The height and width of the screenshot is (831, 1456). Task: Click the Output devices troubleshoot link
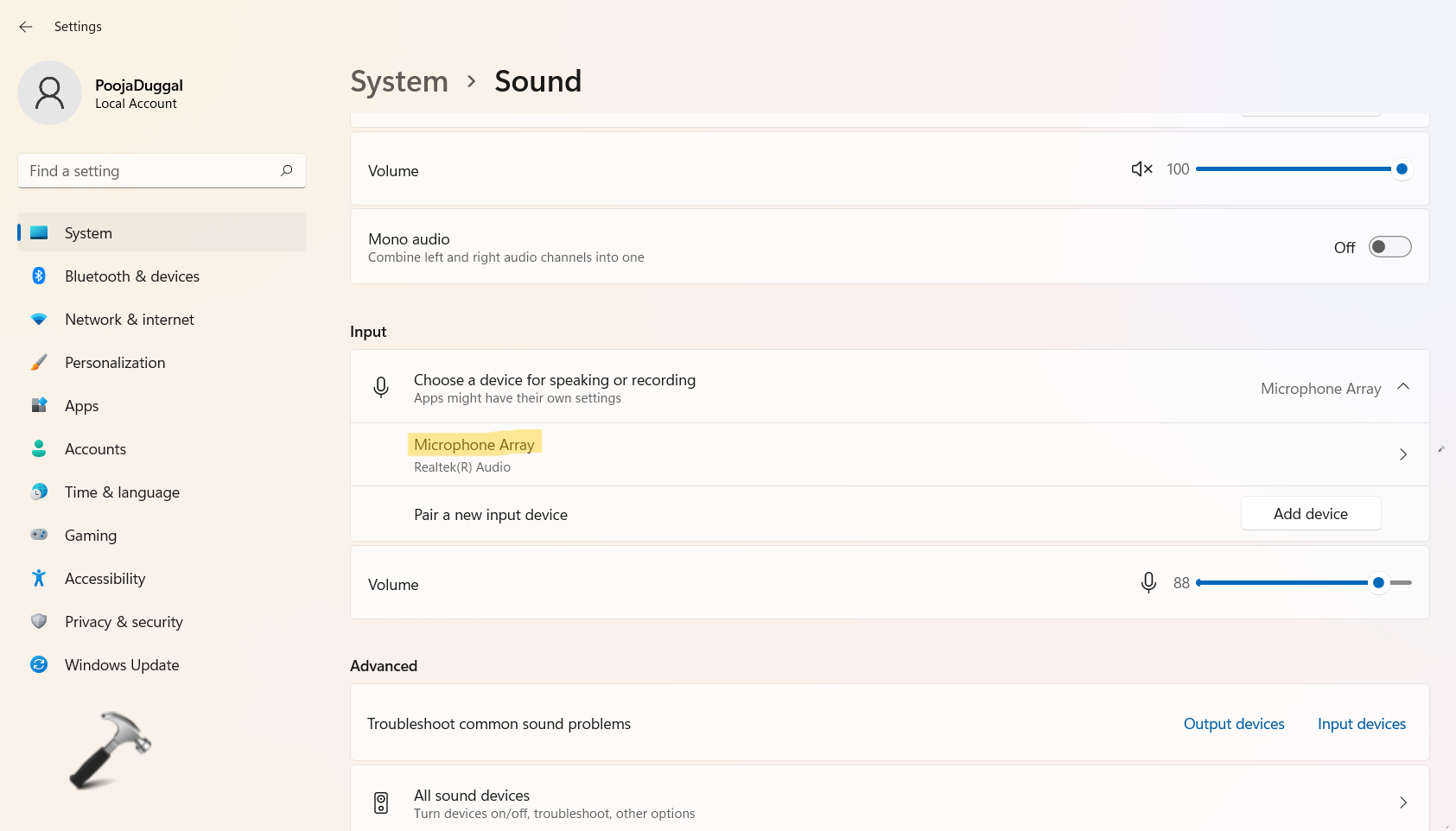click(1233, 724)
